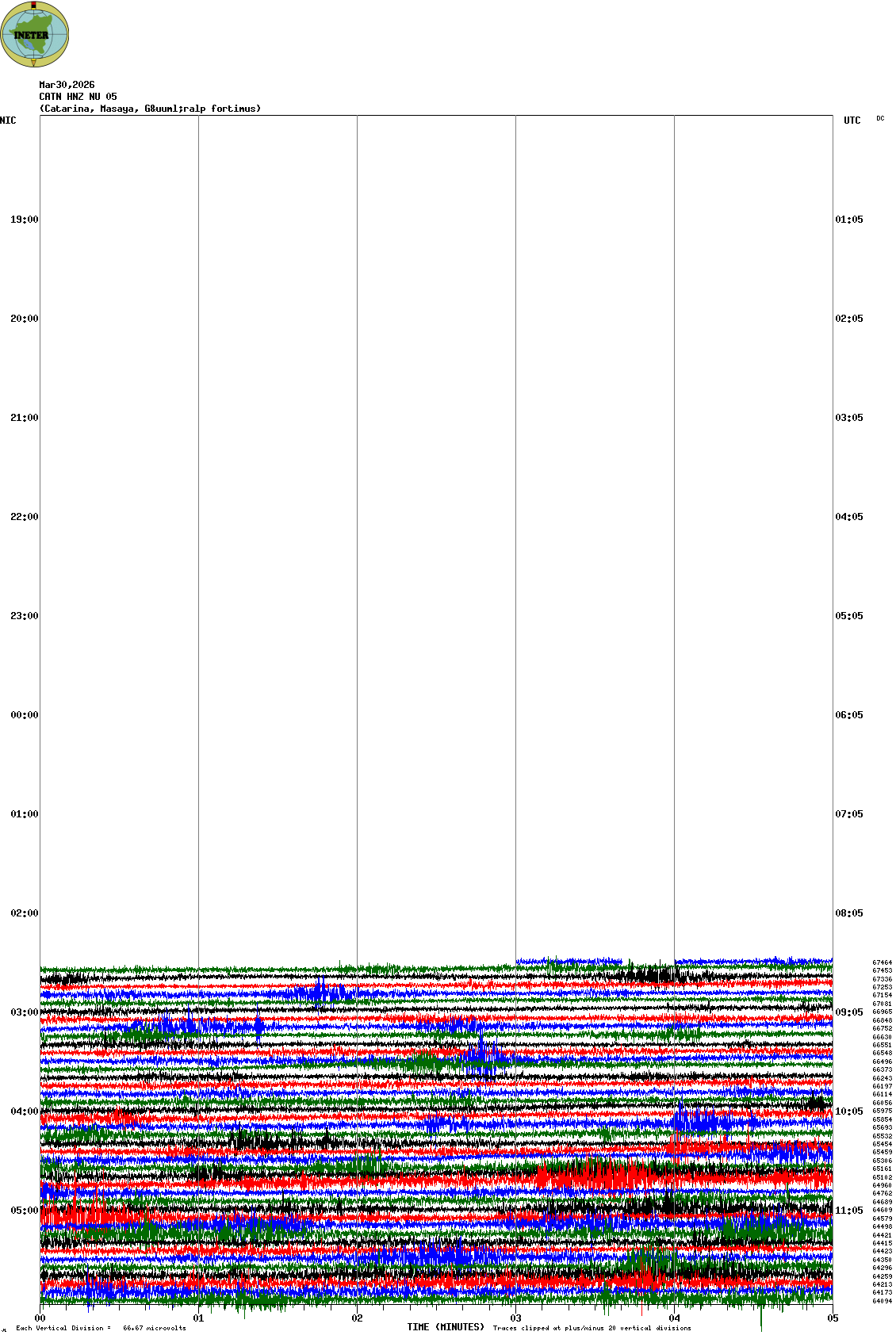Select the 22:00 local time marker
This screenshot has height=1339, width=896.
[x=24, y=517]
